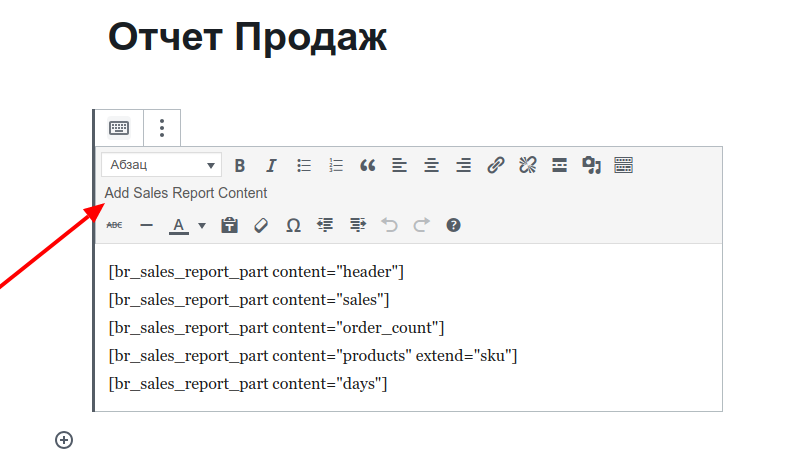This screenshot has width=789, height=473.
Task: Align text to the left
Action: pos(399,166)
